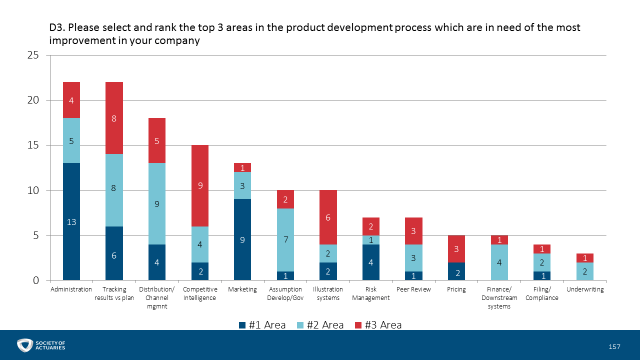Click the "Marketing" category label

(x=242, y=289)
